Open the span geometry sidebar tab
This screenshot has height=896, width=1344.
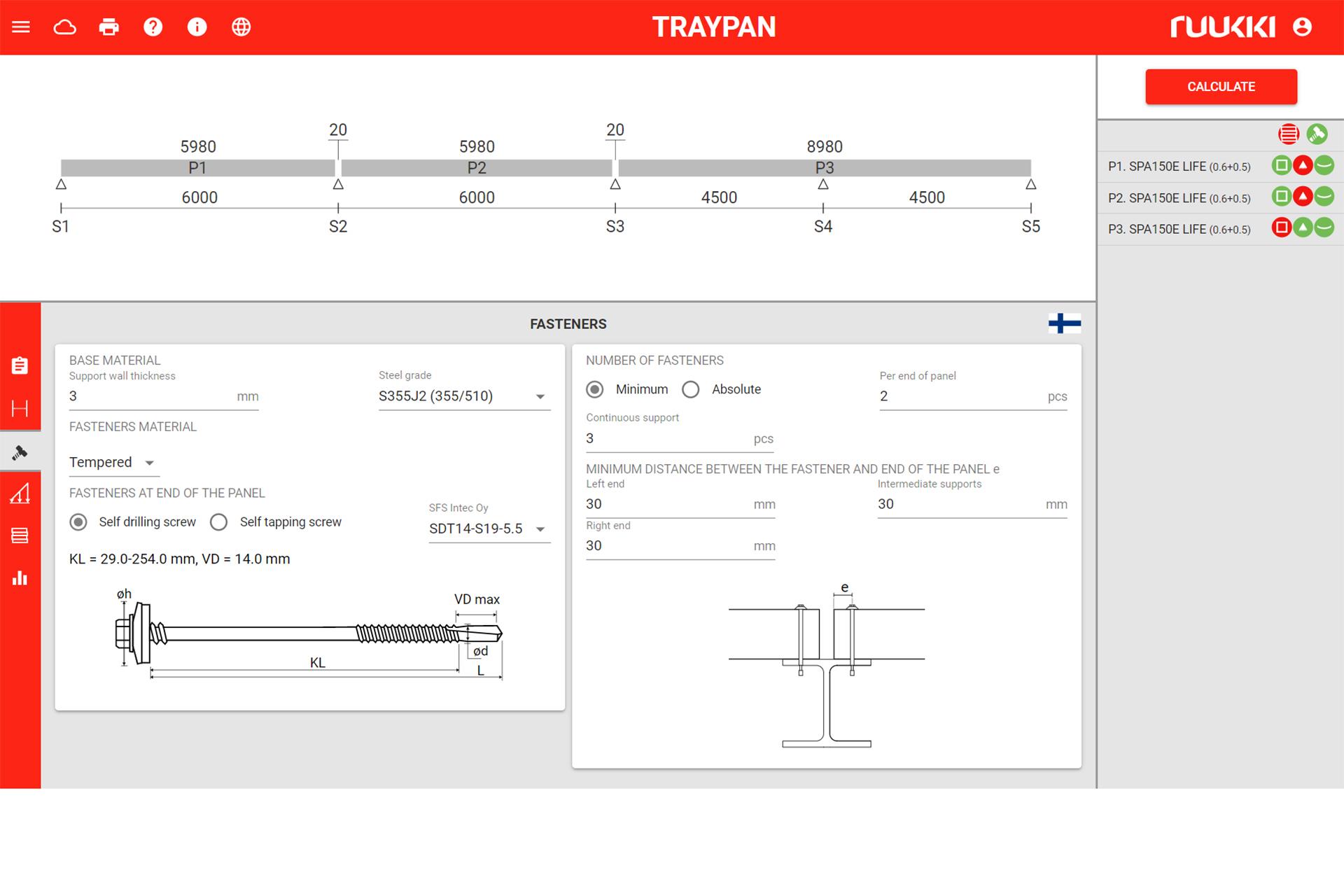coord(20,409)
